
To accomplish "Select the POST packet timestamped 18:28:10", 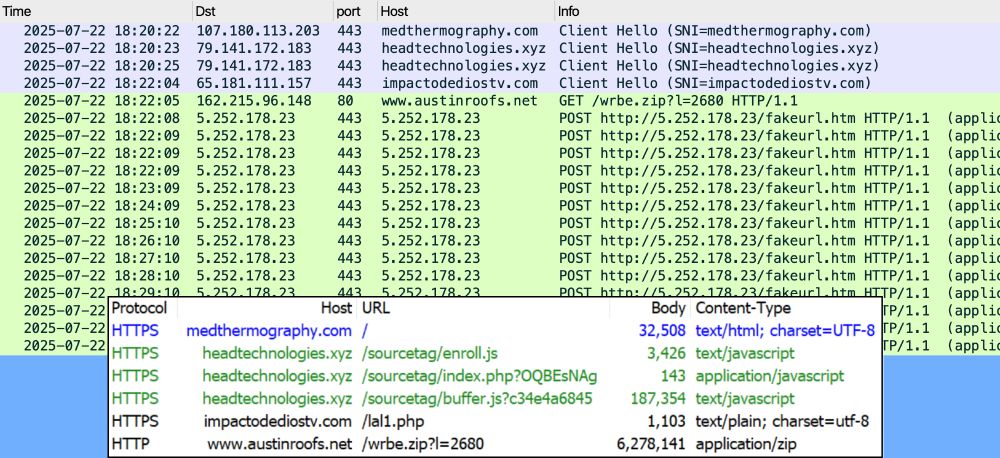I will [500, 276].
